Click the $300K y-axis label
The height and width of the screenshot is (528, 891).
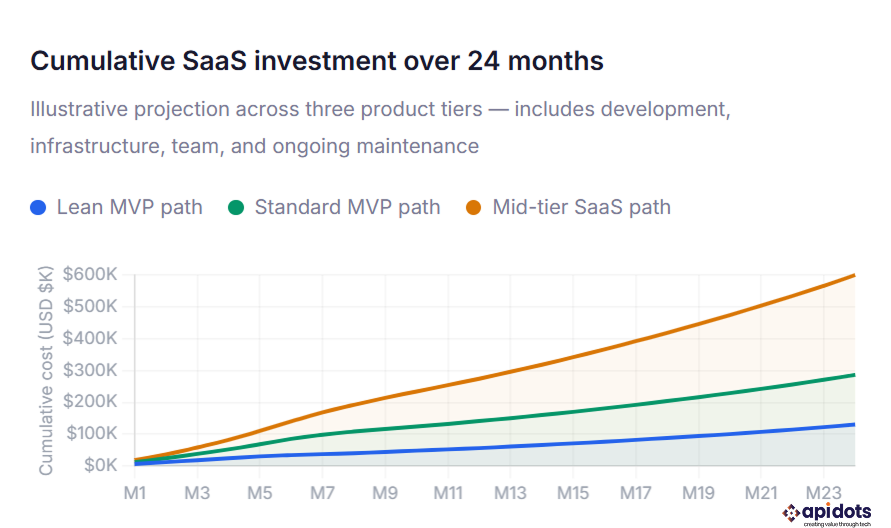tap(90, 370)
